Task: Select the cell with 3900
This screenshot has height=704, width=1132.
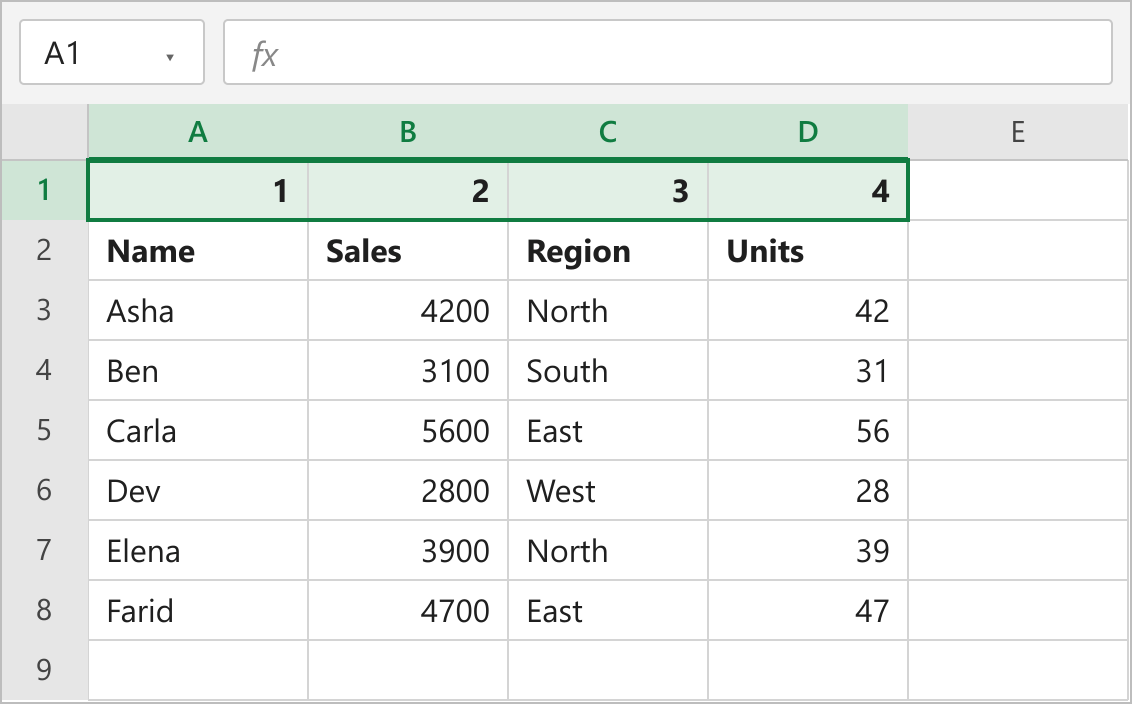Action: [408, 549]
